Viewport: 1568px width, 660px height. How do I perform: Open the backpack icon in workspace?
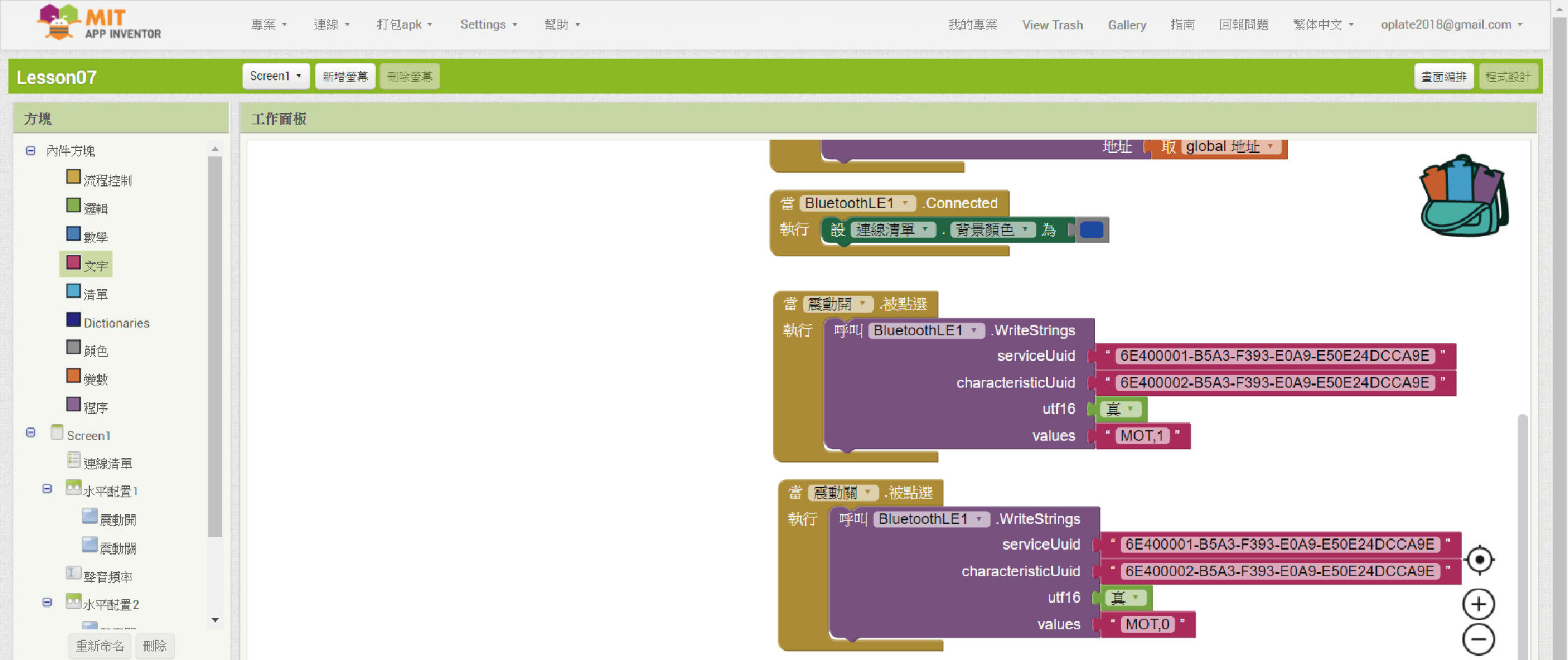coord(1463,196)
